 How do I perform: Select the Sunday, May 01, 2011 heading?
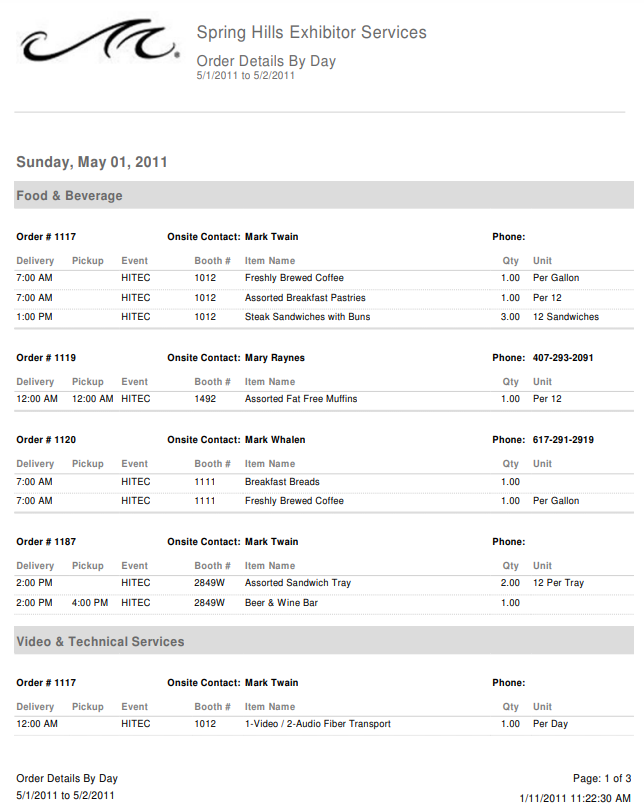(92, 162)
